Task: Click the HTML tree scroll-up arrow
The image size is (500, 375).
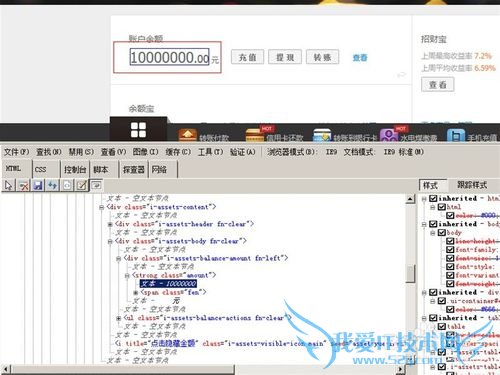Action: click(410, 199)
